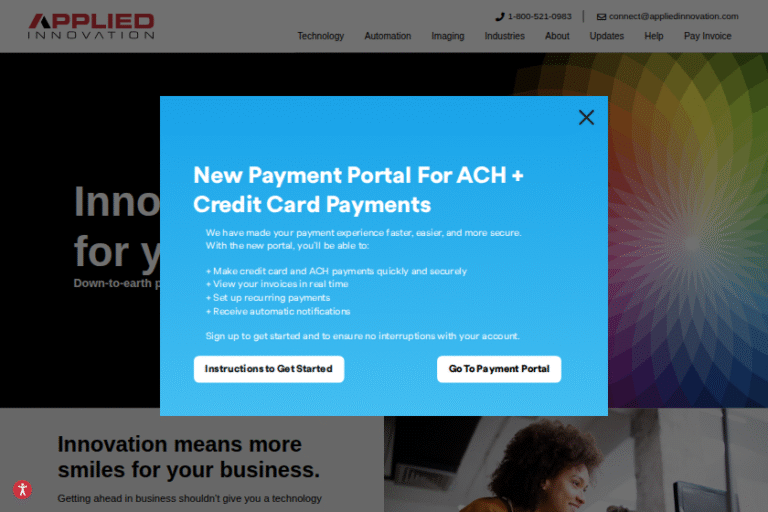Call the 1-800-521-0983 phone link
Viewport: 768px width, 512px height.
pyautogui.click(x=539, y=17)
